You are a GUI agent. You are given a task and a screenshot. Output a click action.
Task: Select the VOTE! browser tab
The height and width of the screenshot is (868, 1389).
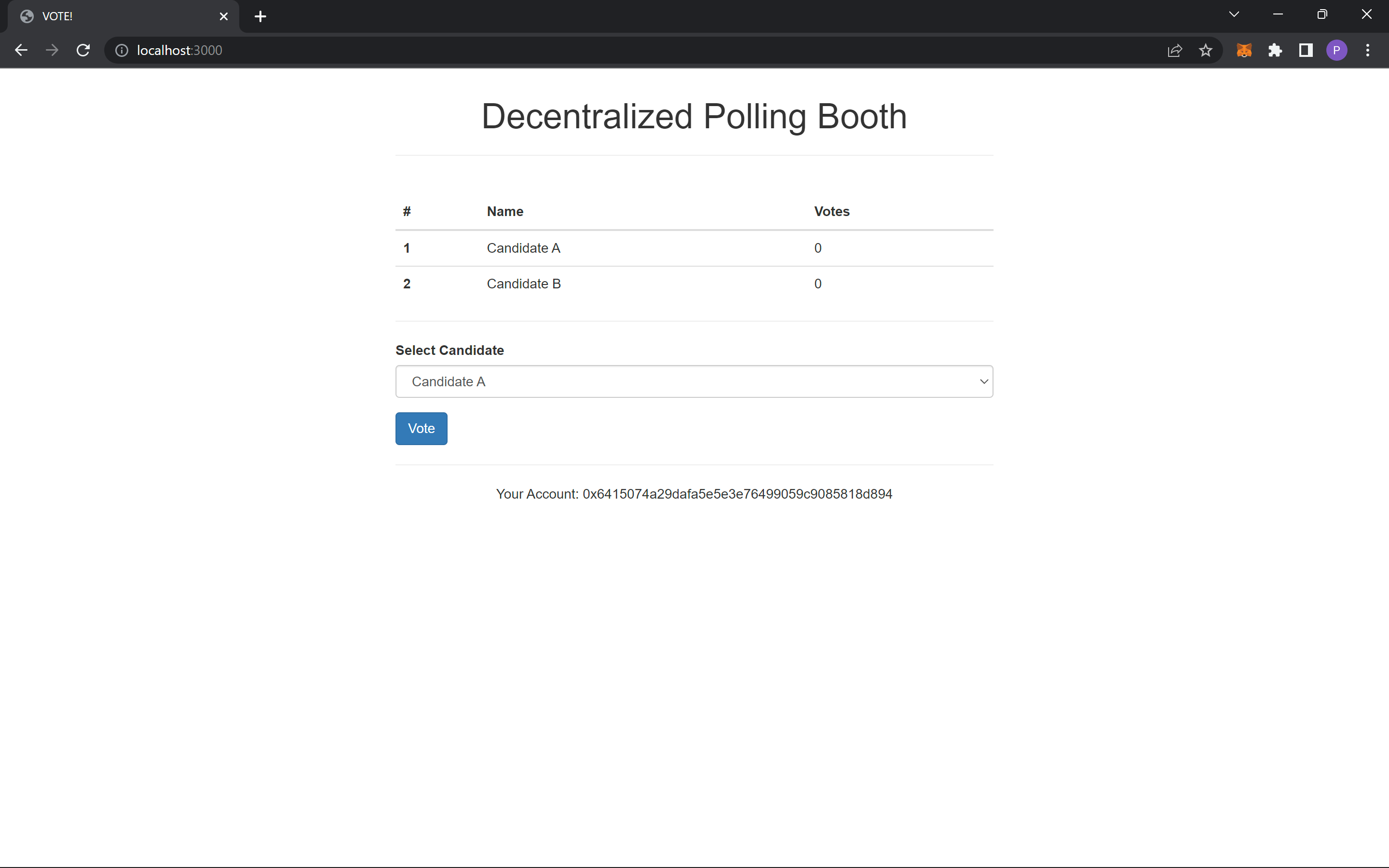pyautogui.click(x=115, y=17)
